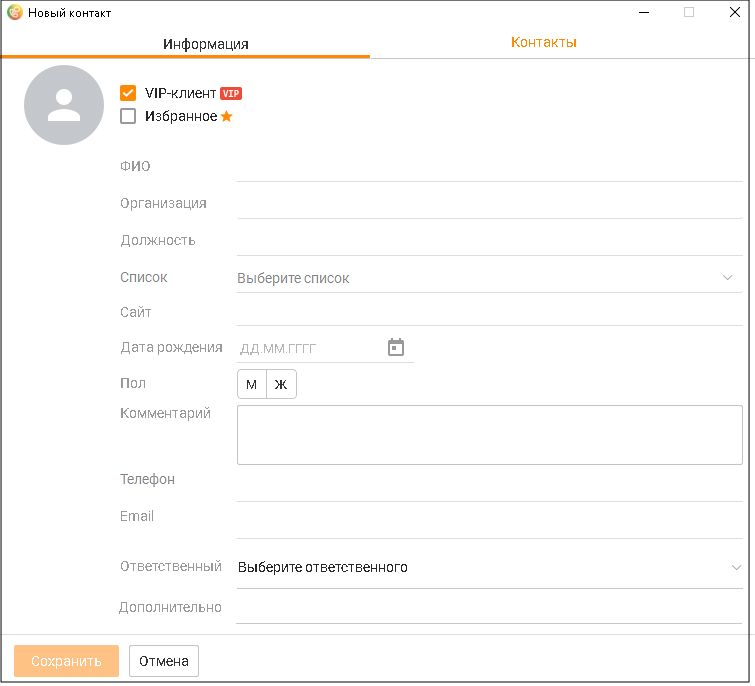Screen dimensions: 755x686
Task: Click the red VIP badge
Action: coord(231,93)
